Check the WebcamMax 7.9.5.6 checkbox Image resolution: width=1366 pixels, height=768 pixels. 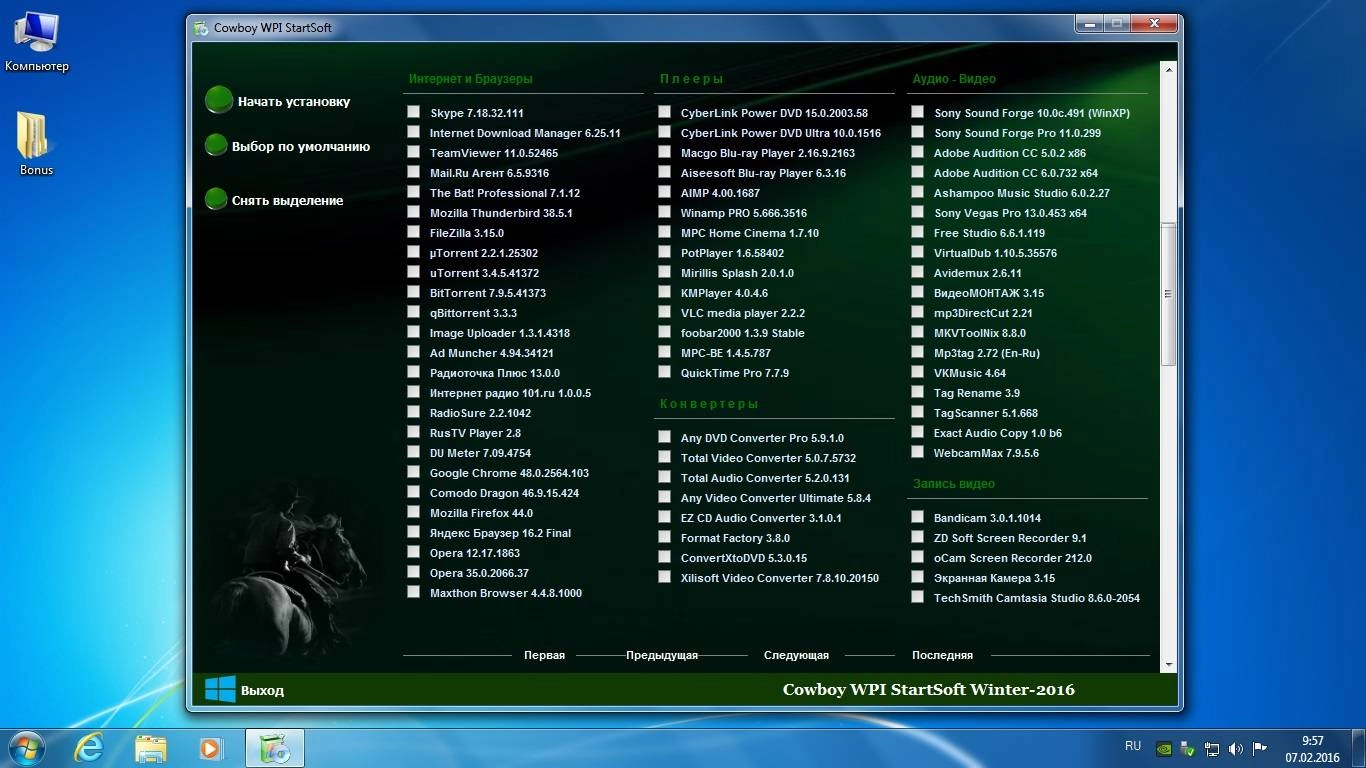point(917,452)
